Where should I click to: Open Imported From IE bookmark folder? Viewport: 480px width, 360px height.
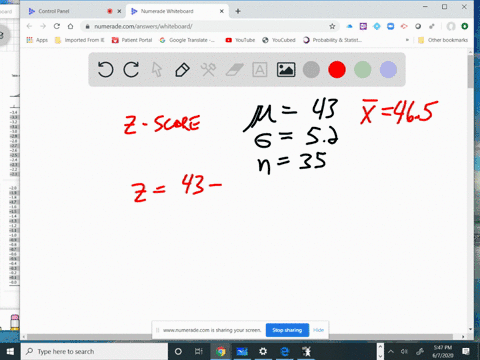(80, 40)
